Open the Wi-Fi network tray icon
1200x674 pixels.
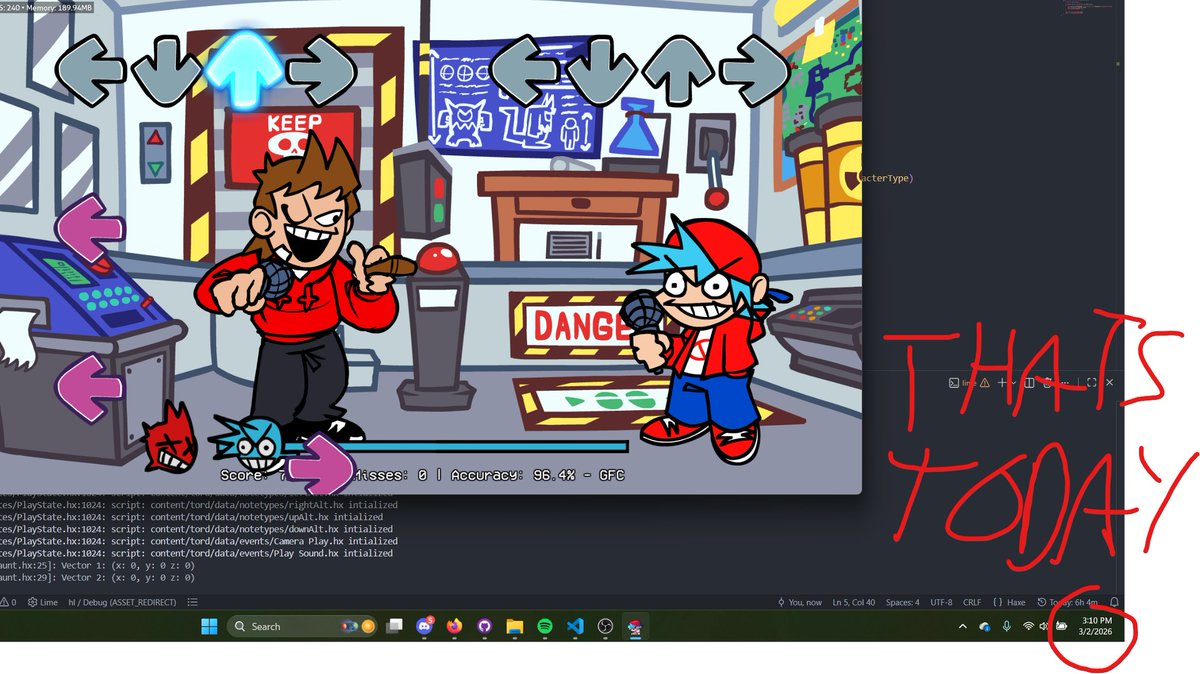click(1028, 627)
